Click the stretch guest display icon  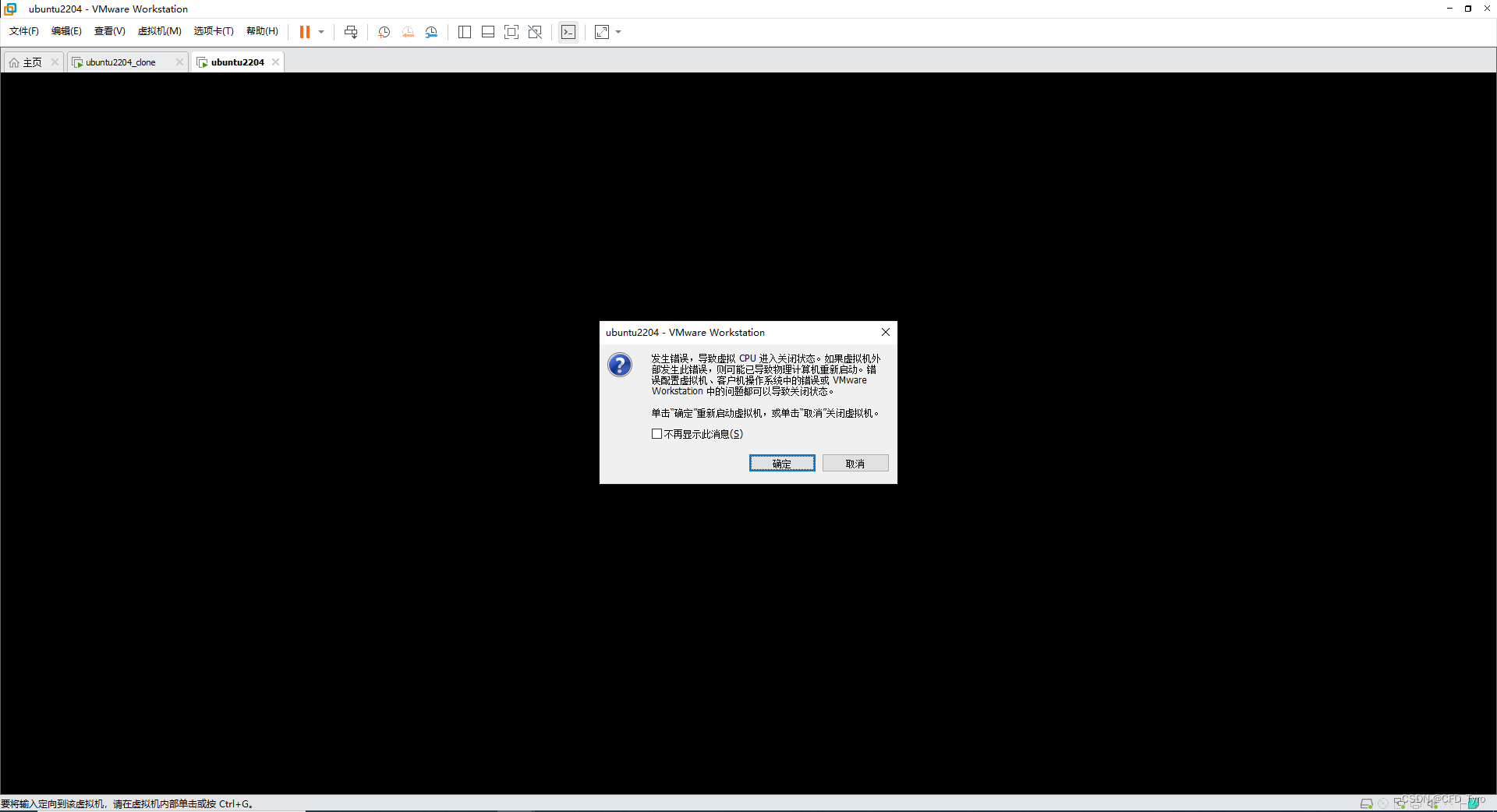(x=602, y=32)
